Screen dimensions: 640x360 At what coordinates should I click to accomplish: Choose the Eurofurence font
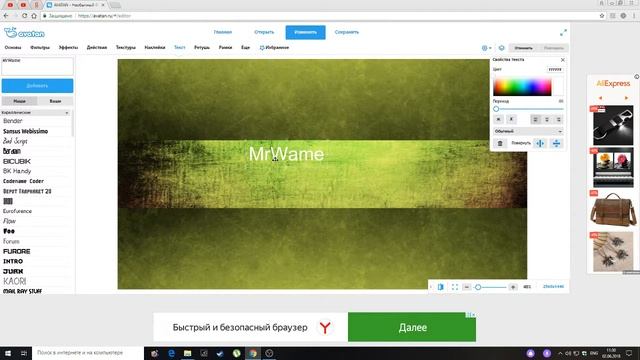(17, 211)
